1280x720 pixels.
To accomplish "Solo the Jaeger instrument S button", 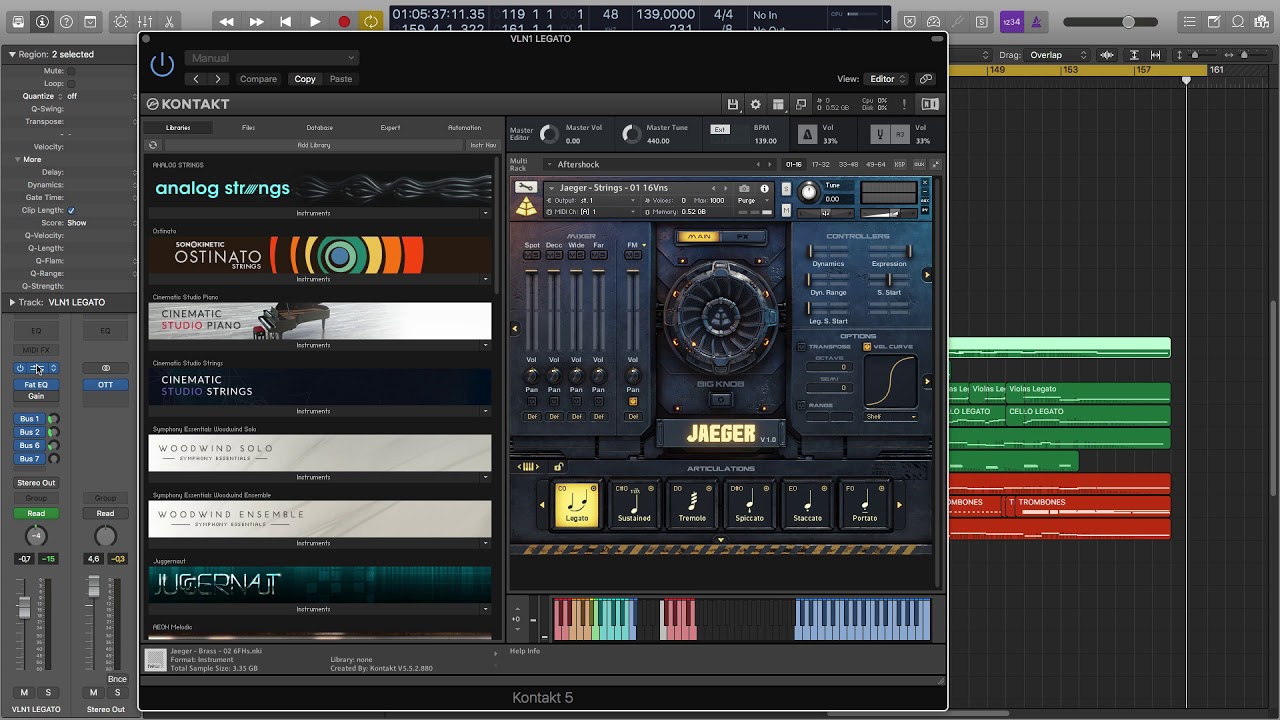I will (786, 189).
